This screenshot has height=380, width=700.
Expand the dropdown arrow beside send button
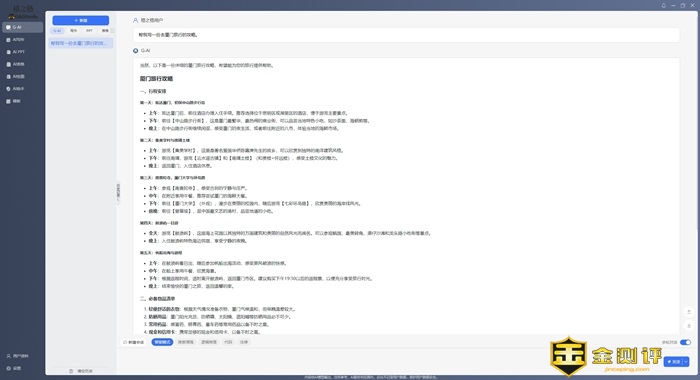pos(686,362)
